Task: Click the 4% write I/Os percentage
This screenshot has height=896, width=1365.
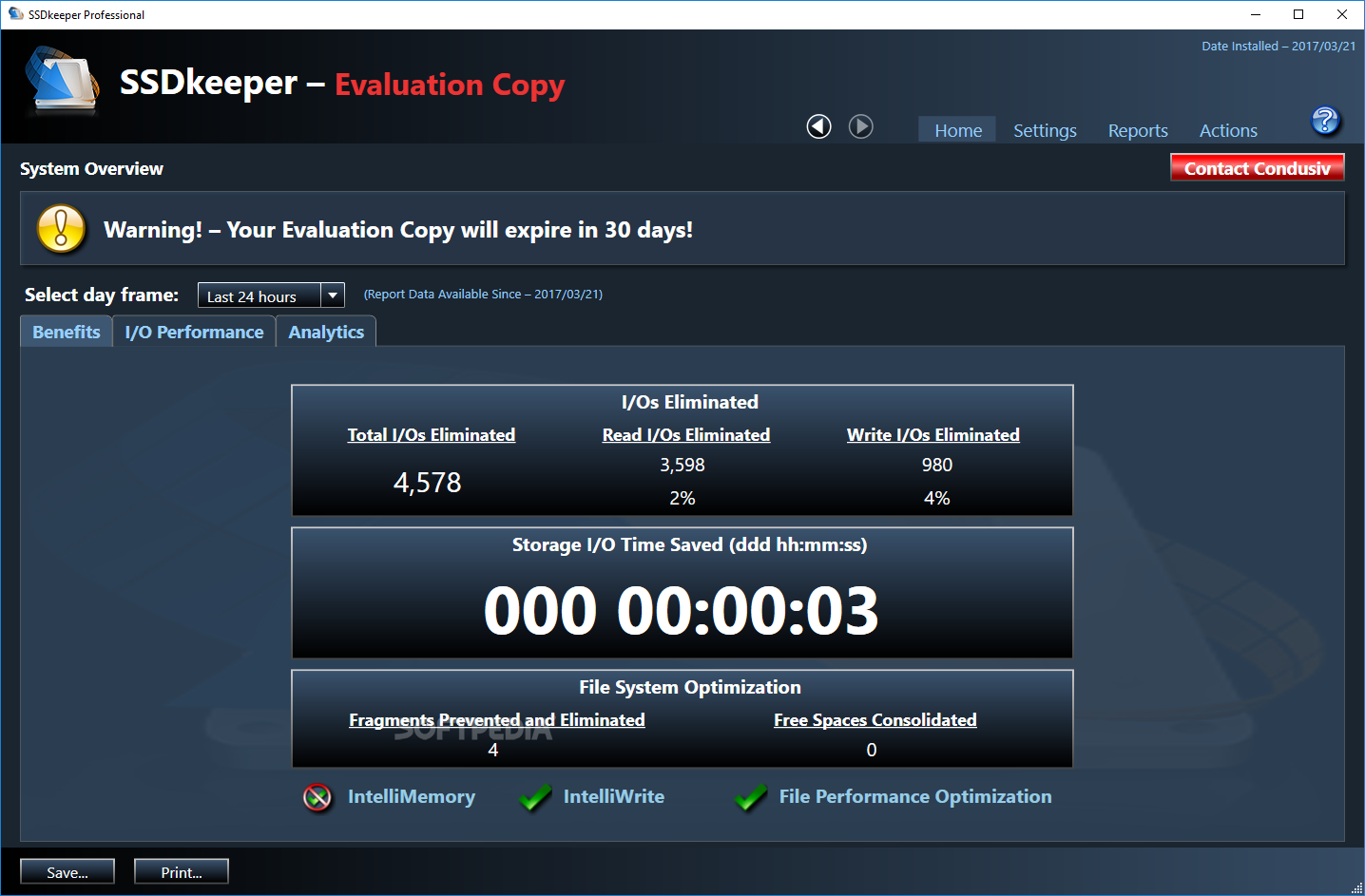Action: [937, 498]
